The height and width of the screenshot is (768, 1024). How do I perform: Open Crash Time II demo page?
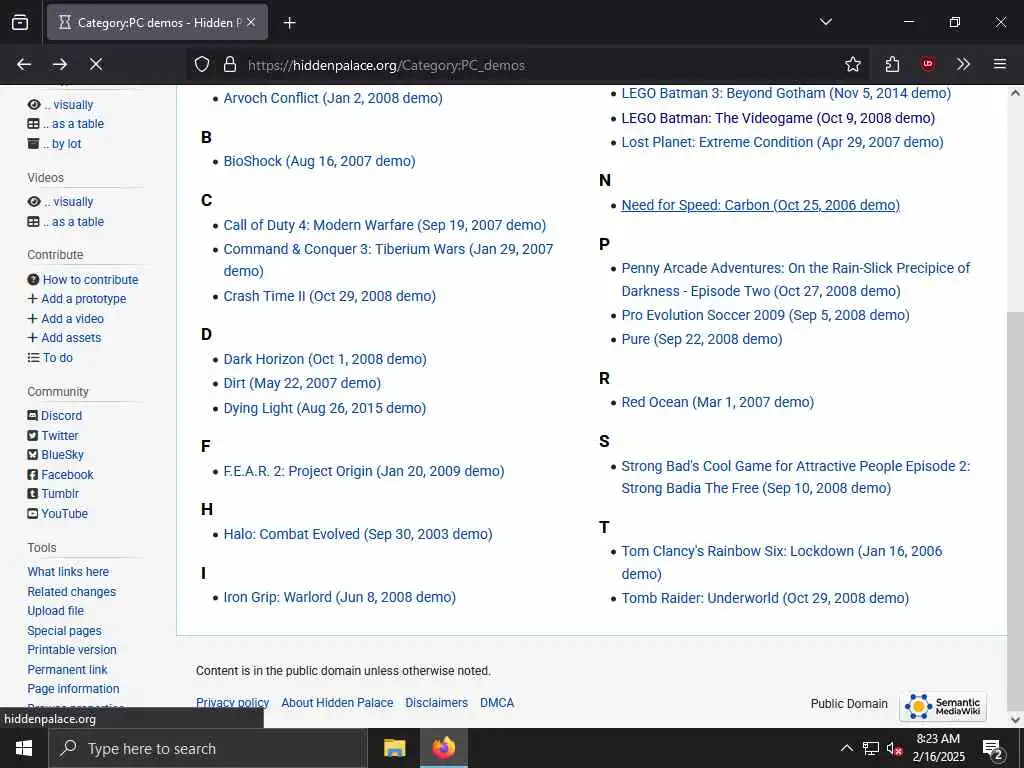329,296
